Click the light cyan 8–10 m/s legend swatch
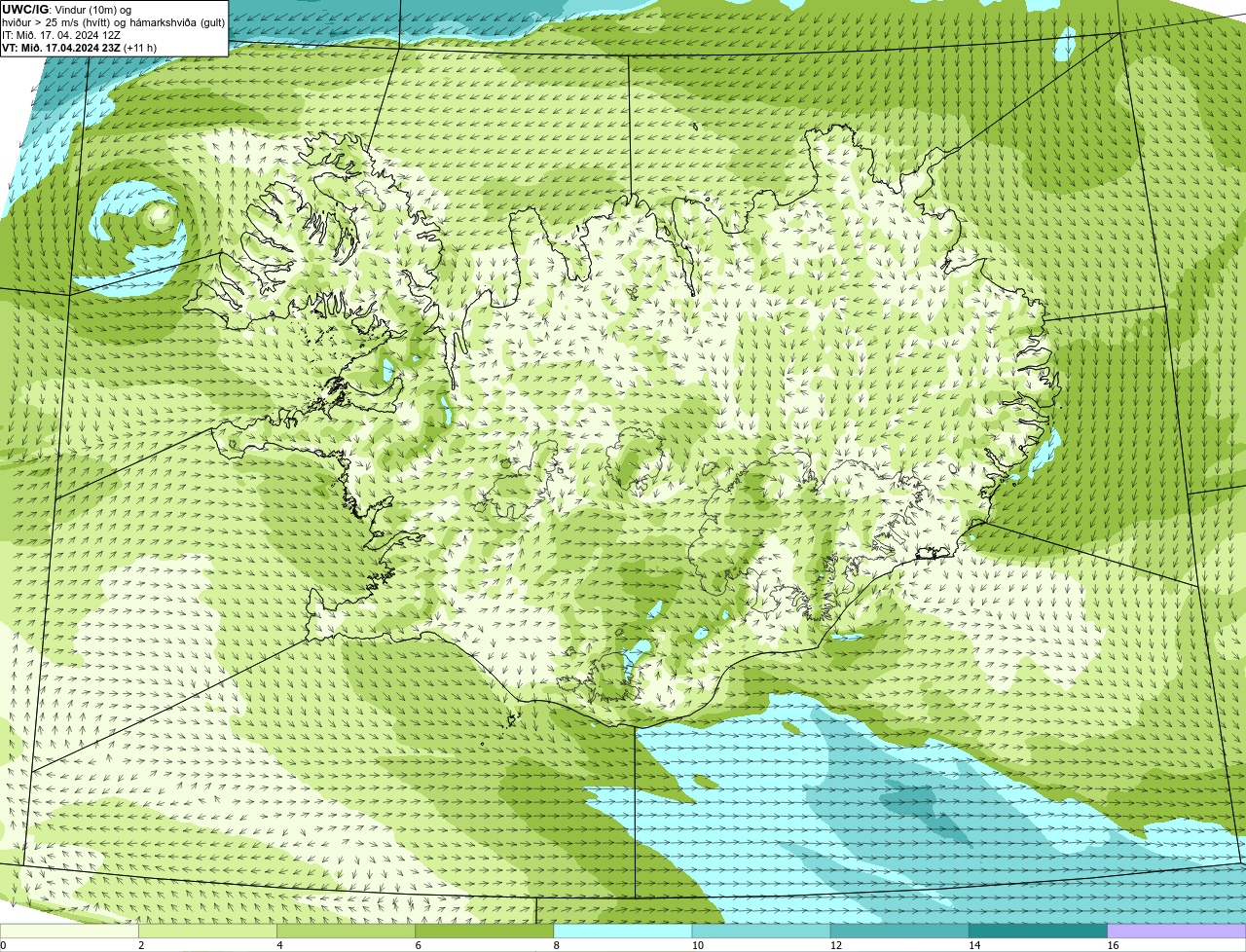Screen dimensions: 1246x952 (623, 931)
